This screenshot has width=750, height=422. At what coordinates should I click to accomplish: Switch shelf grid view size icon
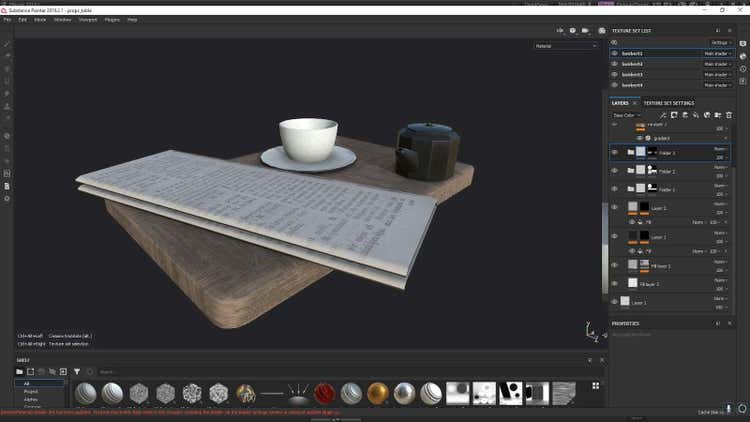click(596, 386)
